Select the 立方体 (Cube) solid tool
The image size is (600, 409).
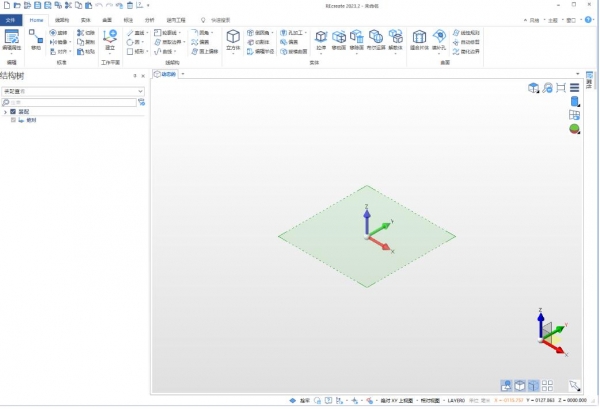[x=233, y=38]
